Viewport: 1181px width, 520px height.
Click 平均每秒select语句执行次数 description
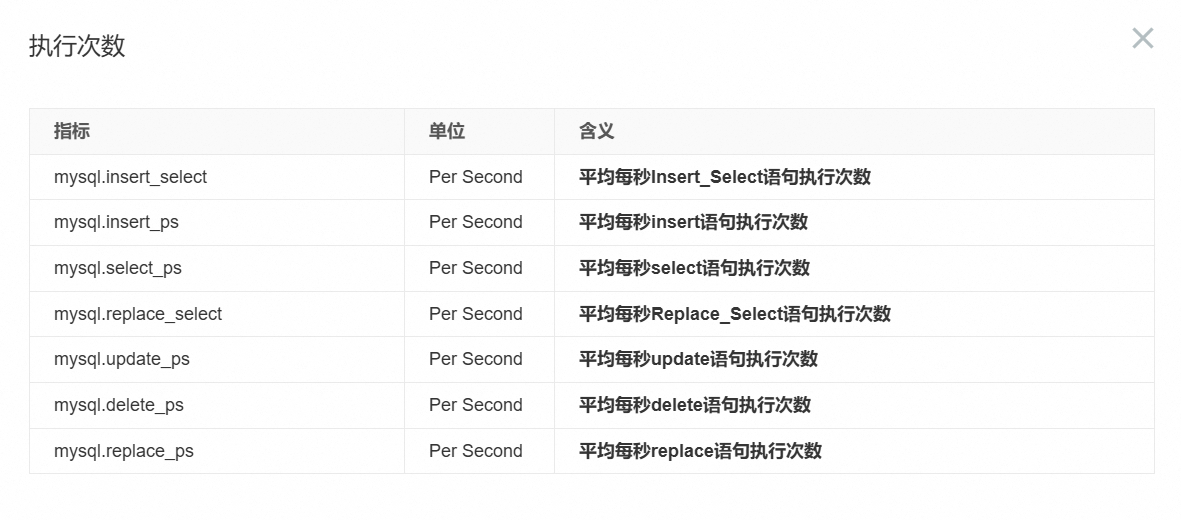click(694, 268)
